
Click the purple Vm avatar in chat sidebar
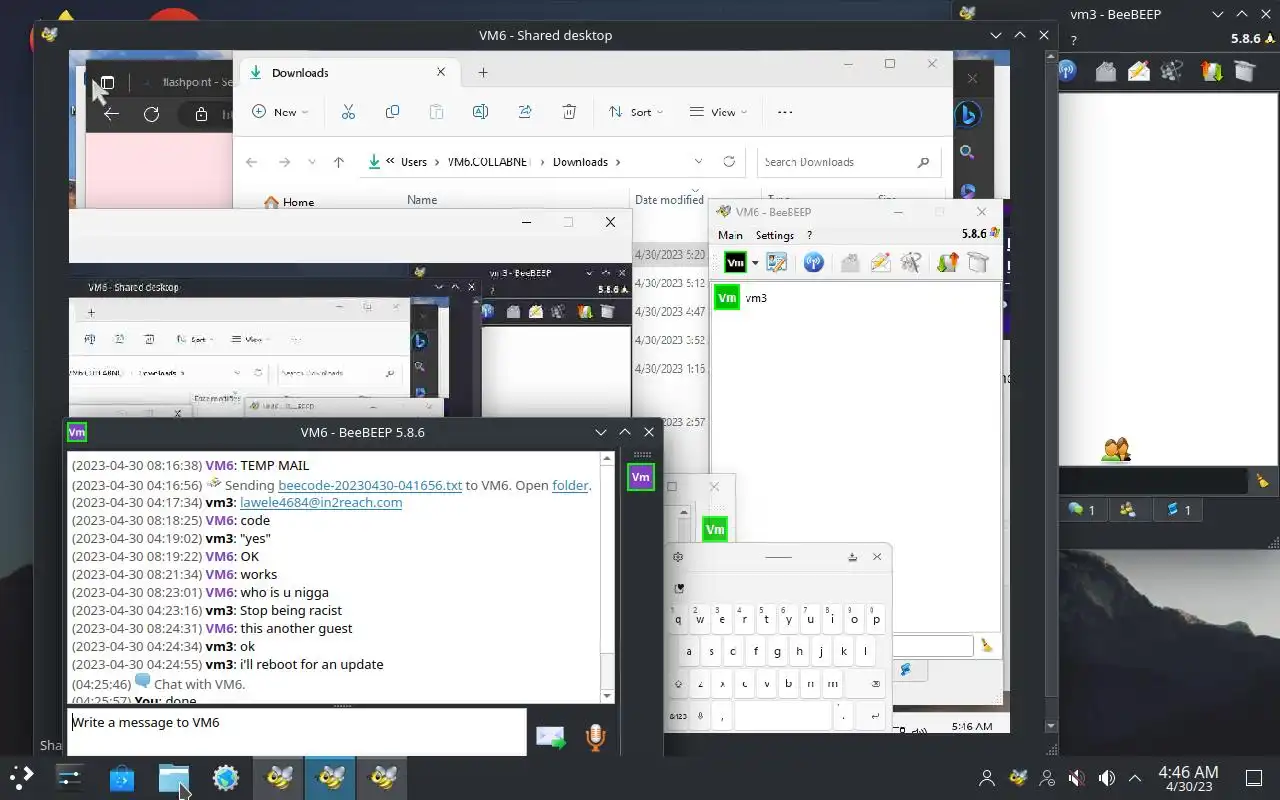(641, 477)
